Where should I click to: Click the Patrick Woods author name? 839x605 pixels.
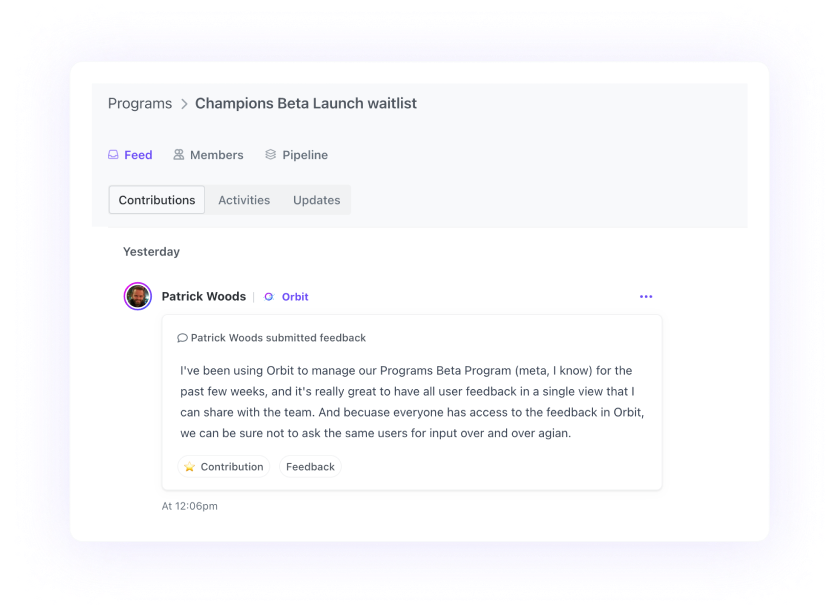(x=204, y=297)
